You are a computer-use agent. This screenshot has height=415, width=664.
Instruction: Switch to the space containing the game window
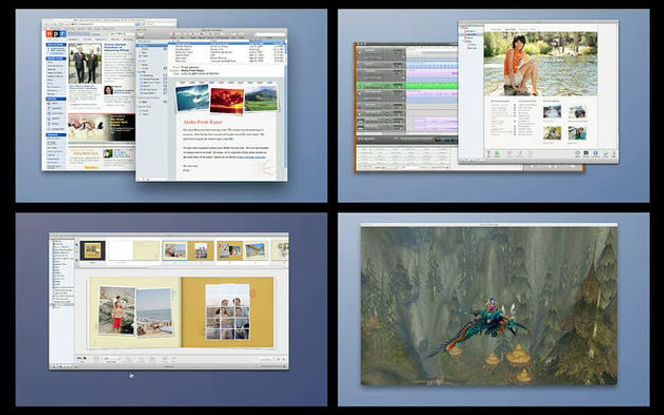pos(494,310)
